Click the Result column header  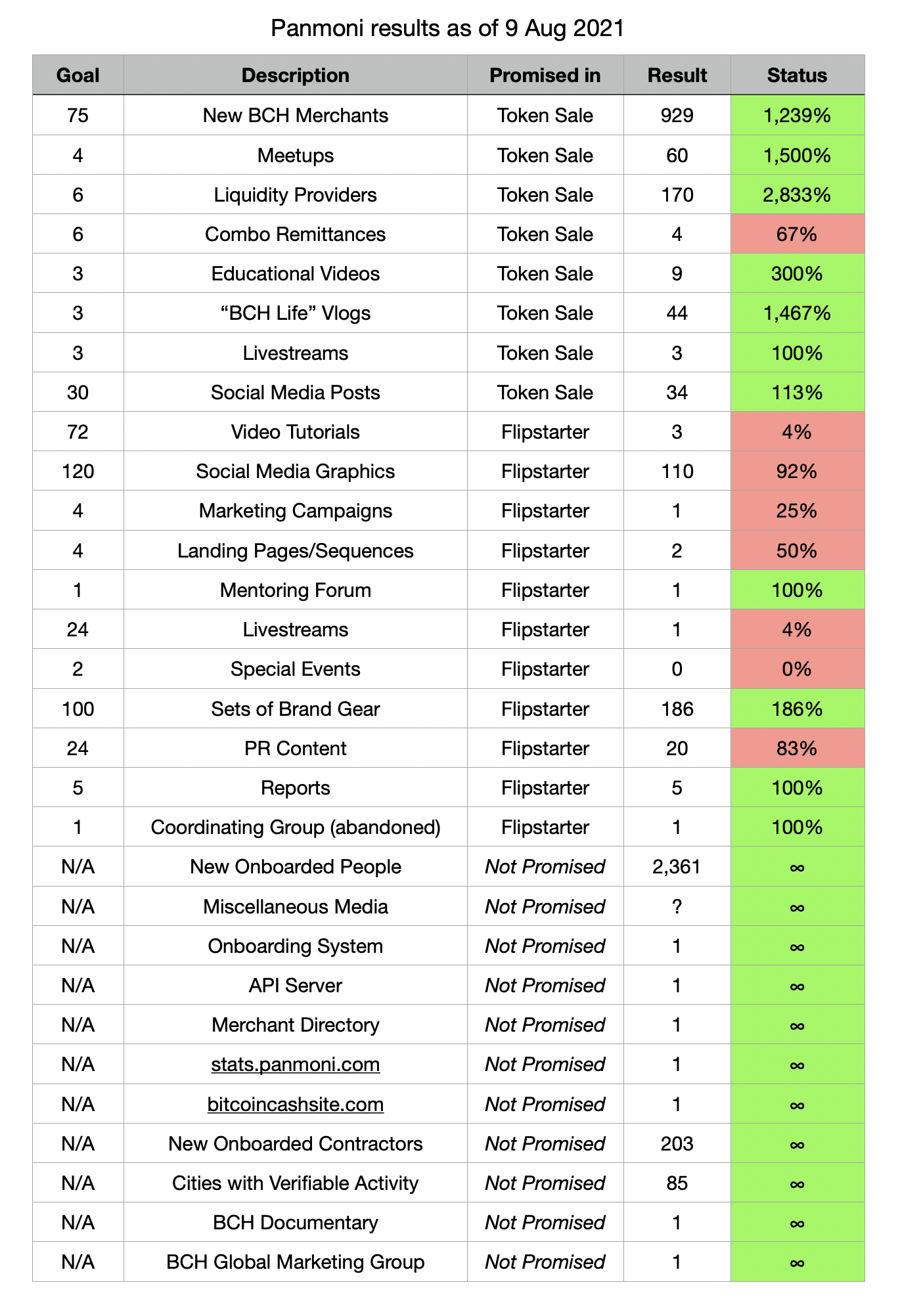677,75
